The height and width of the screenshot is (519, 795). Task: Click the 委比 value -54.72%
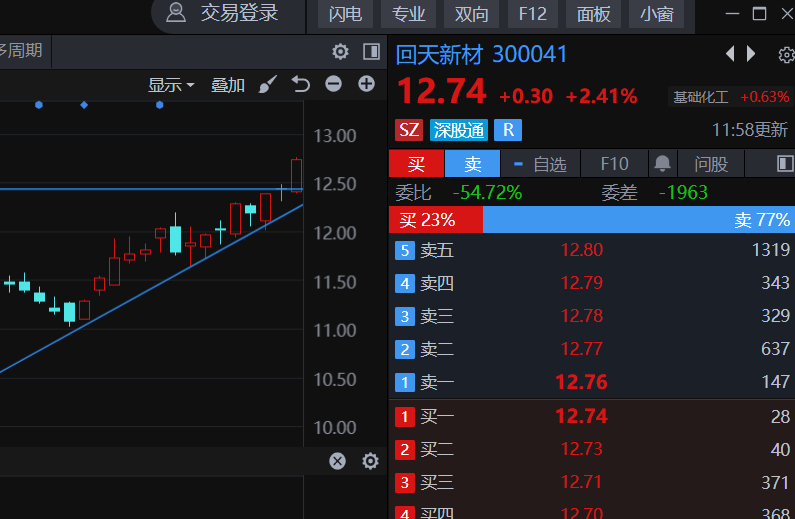click(487, 193)
